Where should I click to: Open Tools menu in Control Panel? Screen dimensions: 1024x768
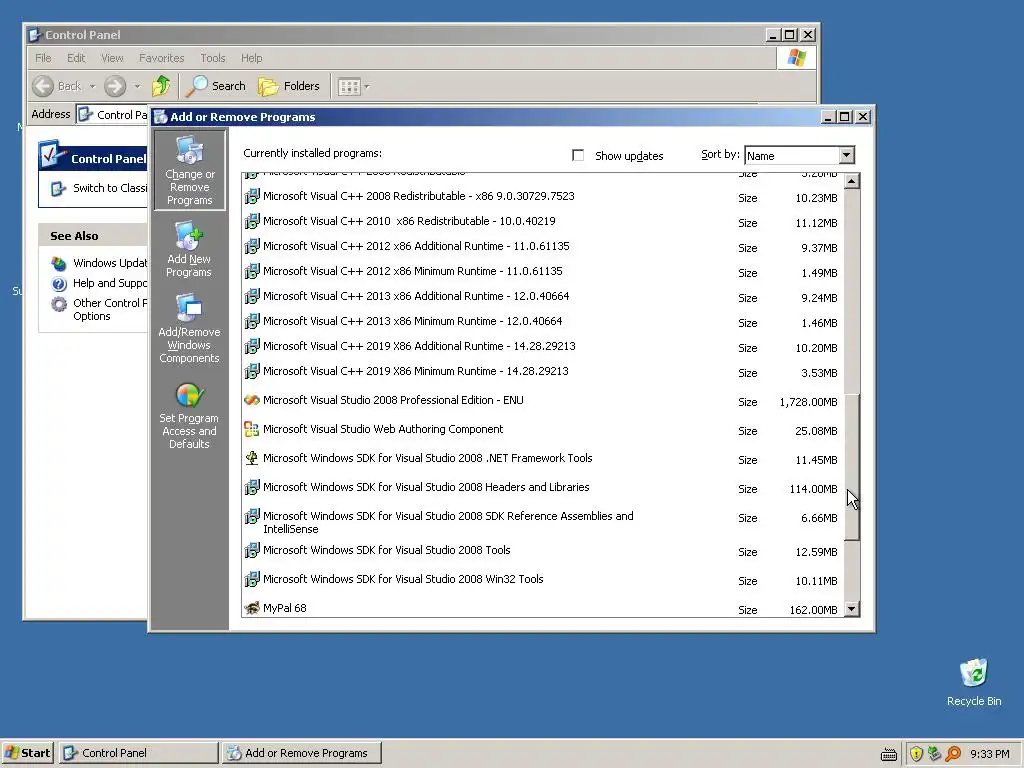212,58
